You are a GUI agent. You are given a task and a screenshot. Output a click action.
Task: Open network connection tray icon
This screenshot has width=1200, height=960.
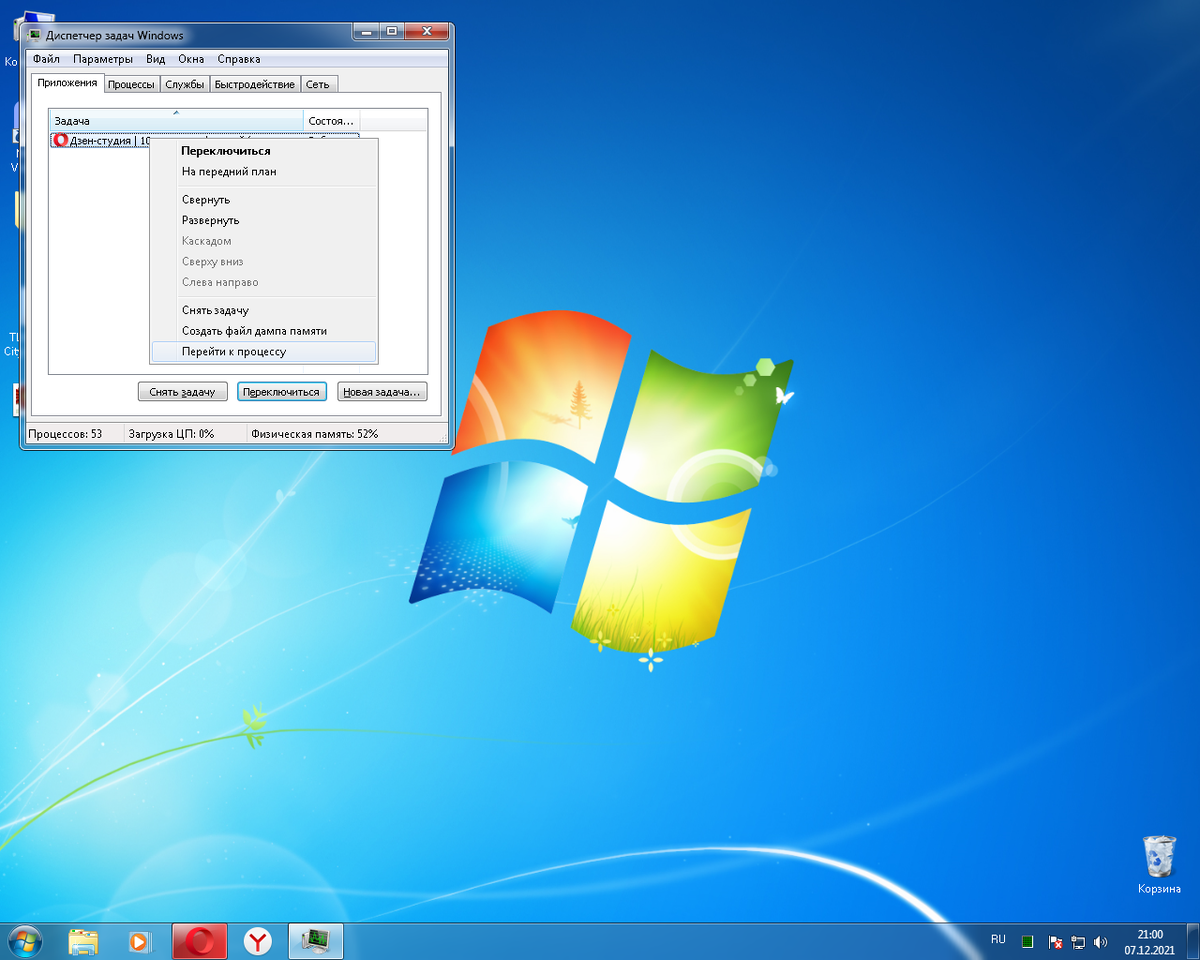1078,941
